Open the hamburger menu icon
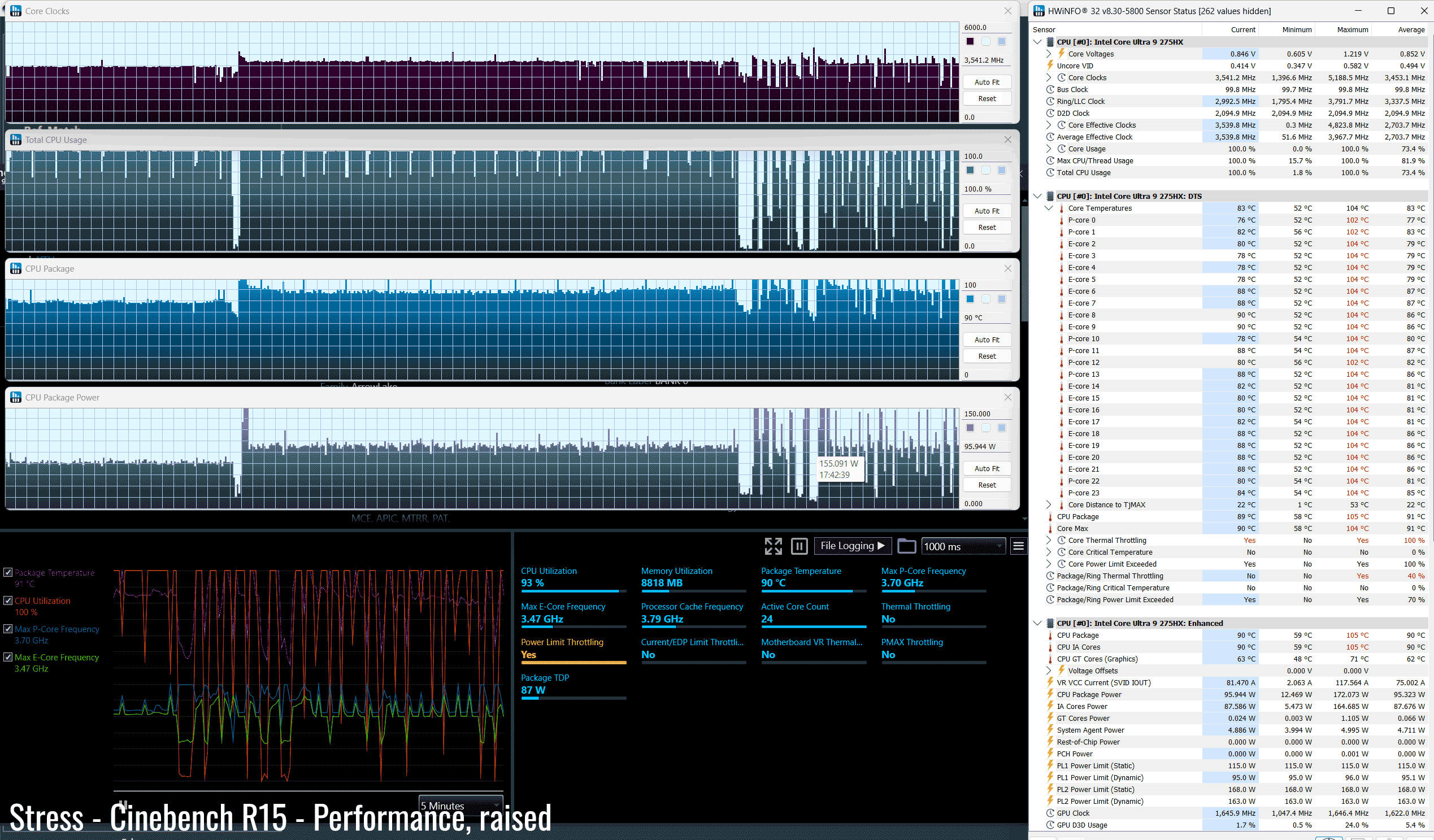 [x=1018, y=546]
